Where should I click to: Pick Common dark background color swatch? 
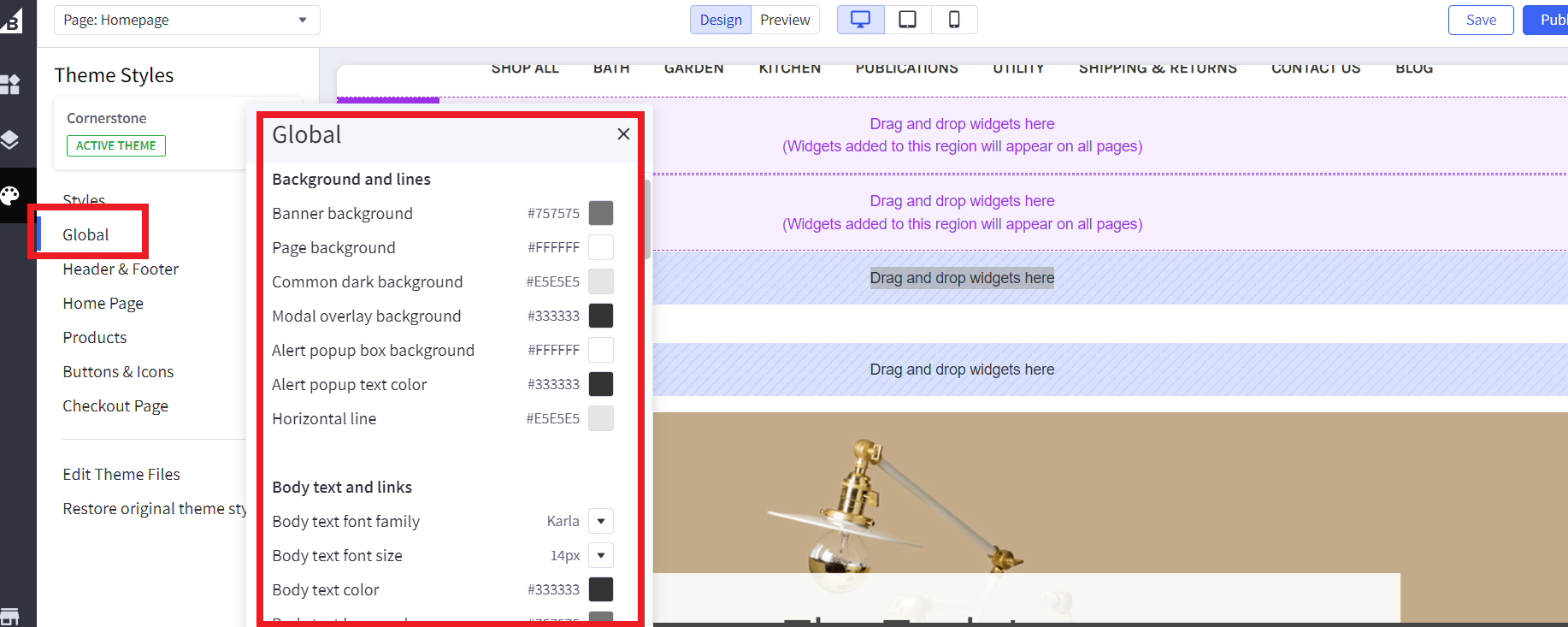(601, 281)
